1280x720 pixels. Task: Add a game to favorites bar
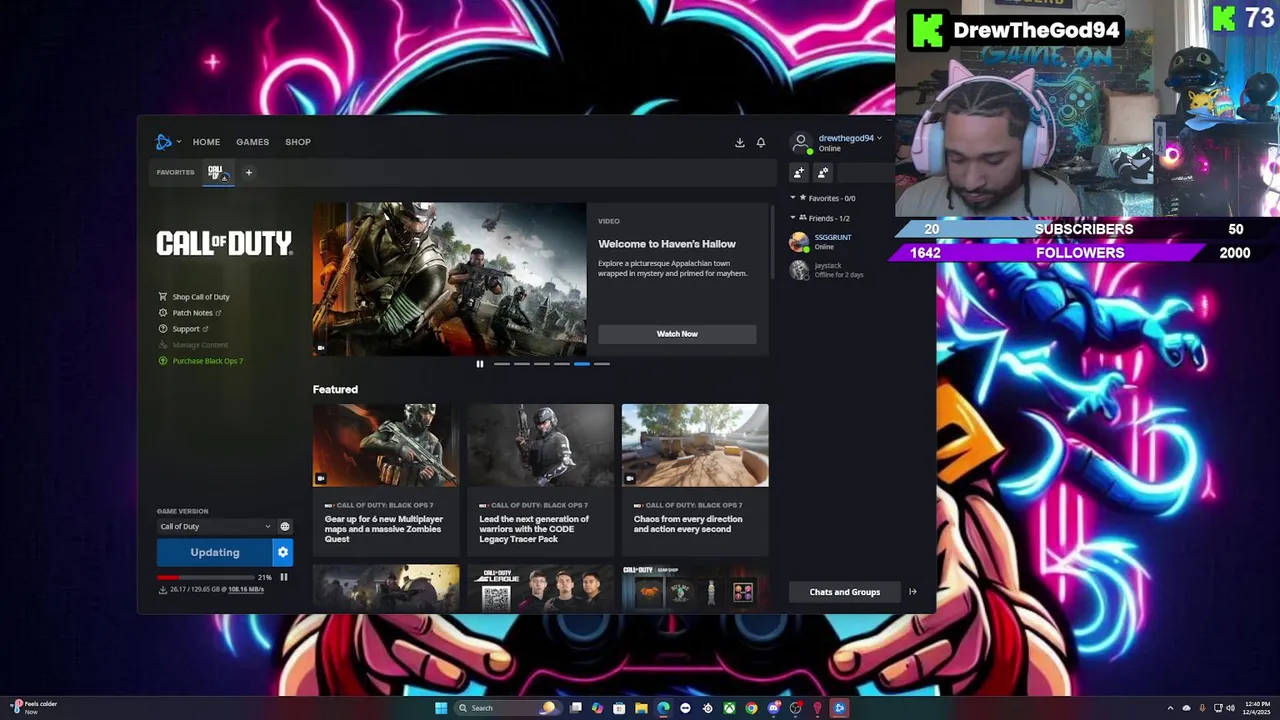point(249,172)
